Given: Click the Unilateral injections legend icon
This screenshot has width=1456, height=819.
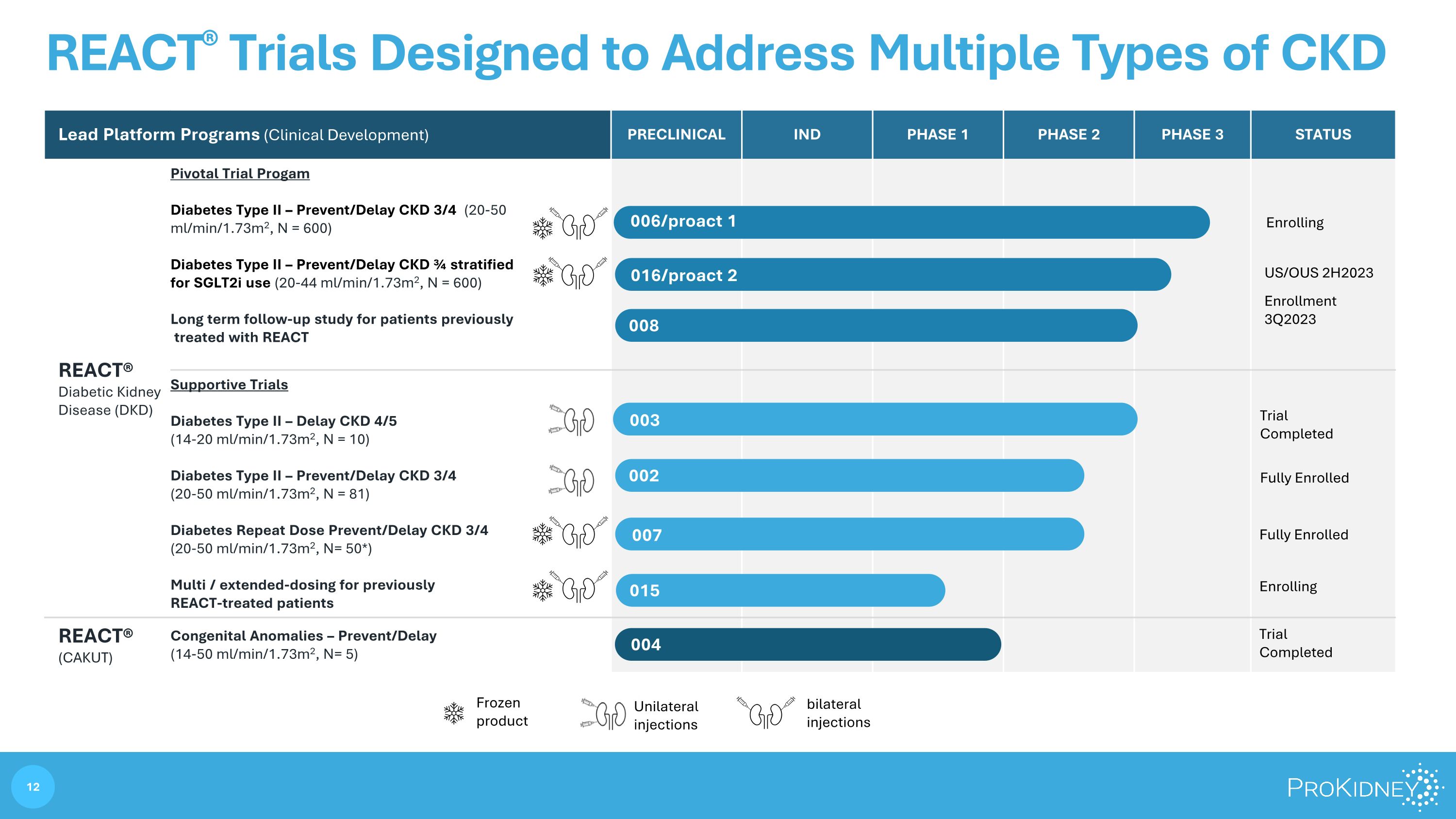Looking at the screenshot, I should point(603,715).
